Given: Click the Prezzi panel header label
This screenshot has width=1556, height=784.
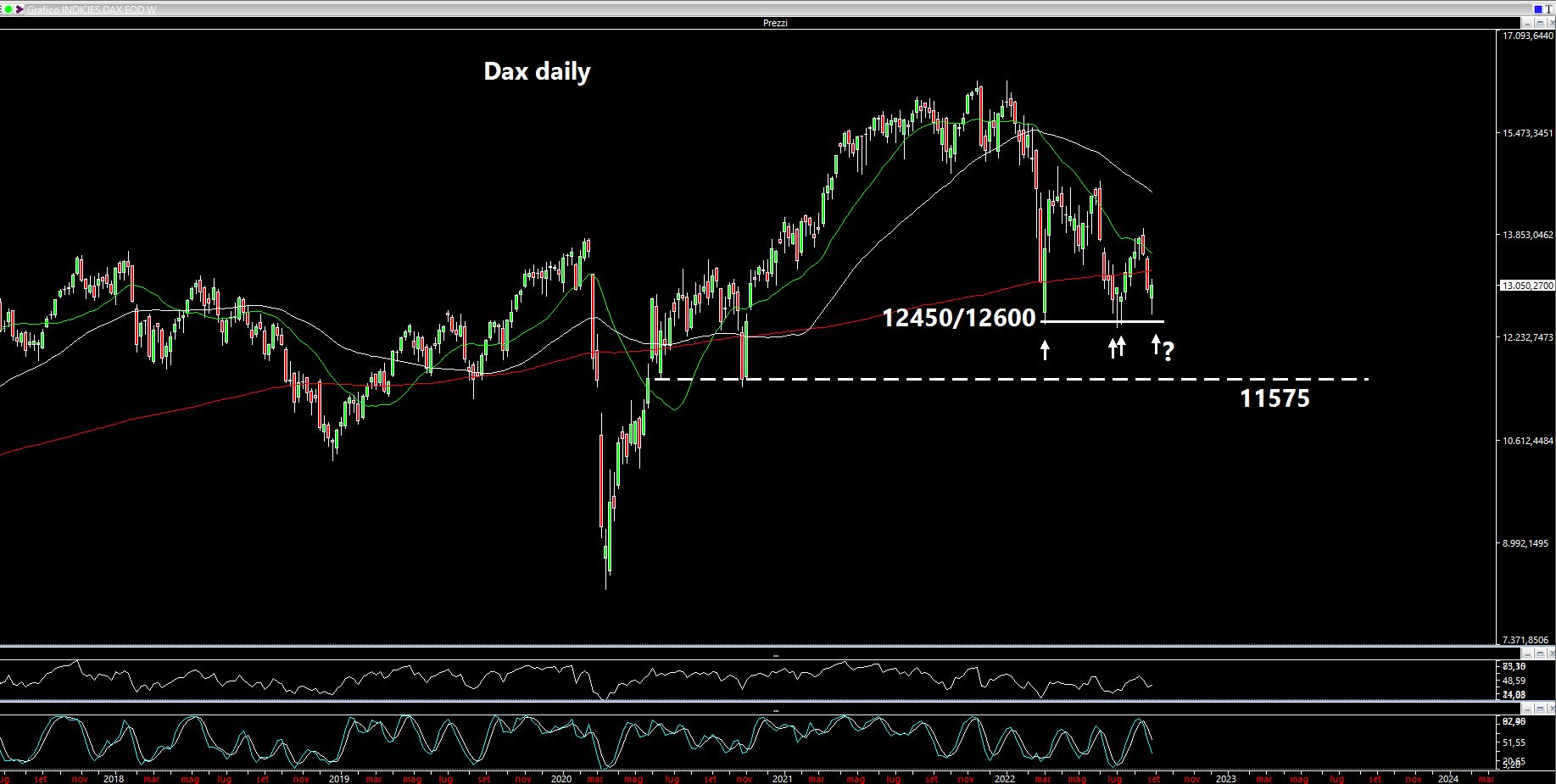Looking at the screenshot, I should [x=775, y=23].
